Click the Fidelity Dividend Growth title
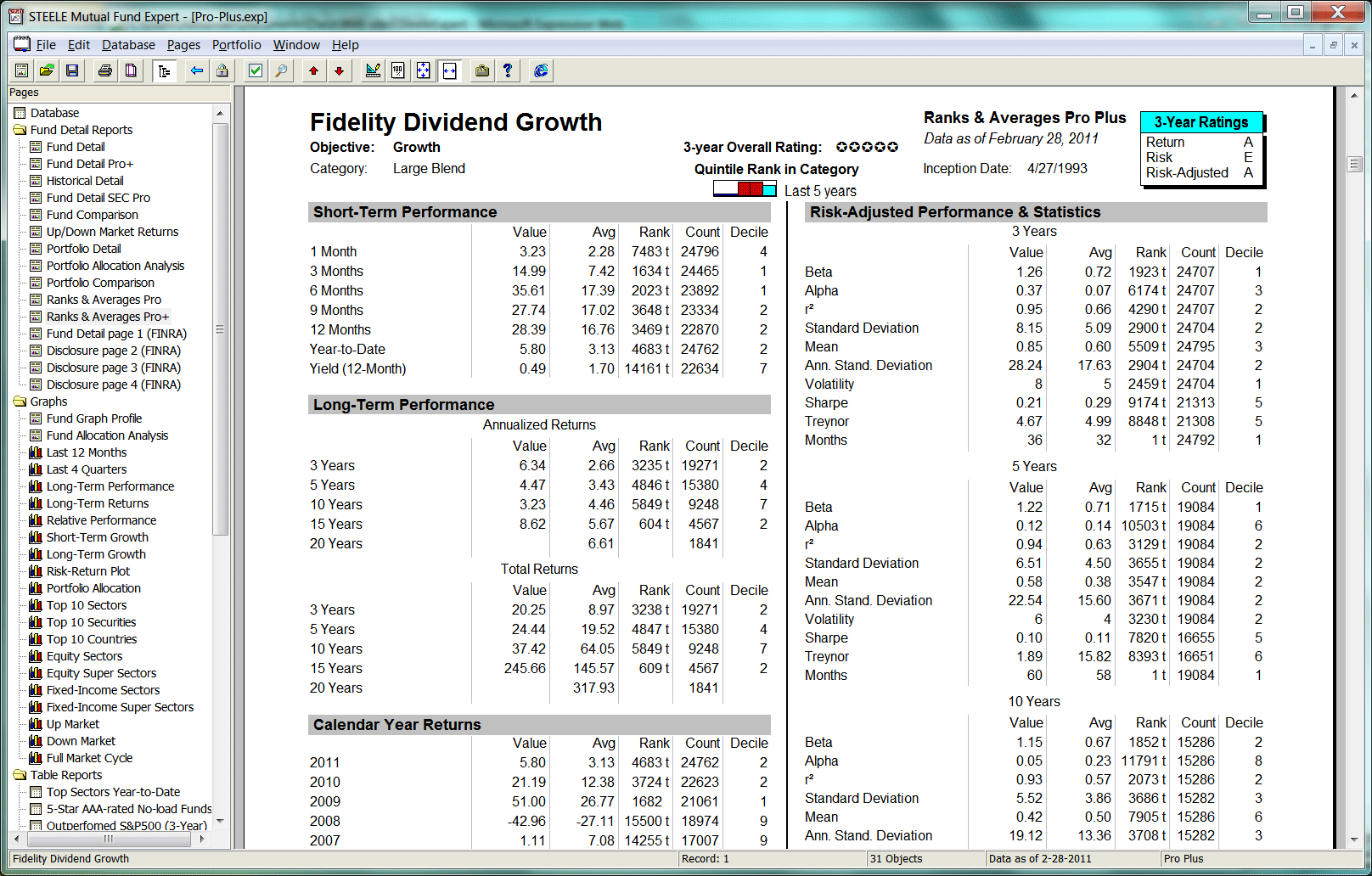Image resolution: width=1372 pixels, height=876 pixels. (456, 122)
